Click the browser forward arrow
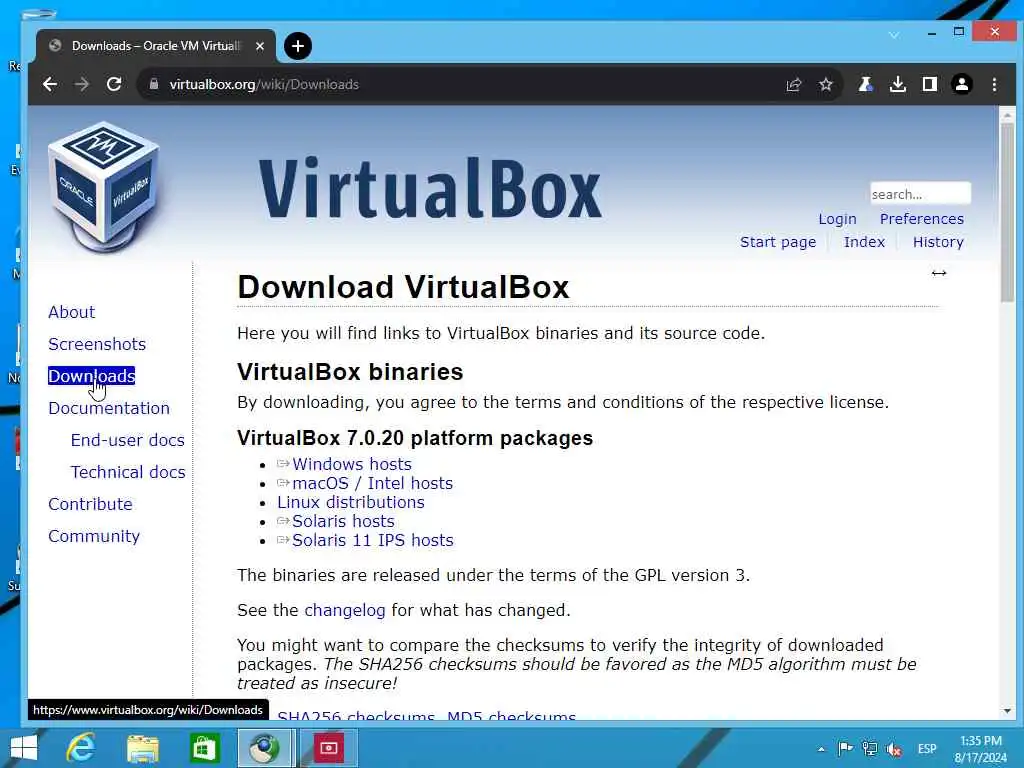1024x768 pixels. point(82,84)
